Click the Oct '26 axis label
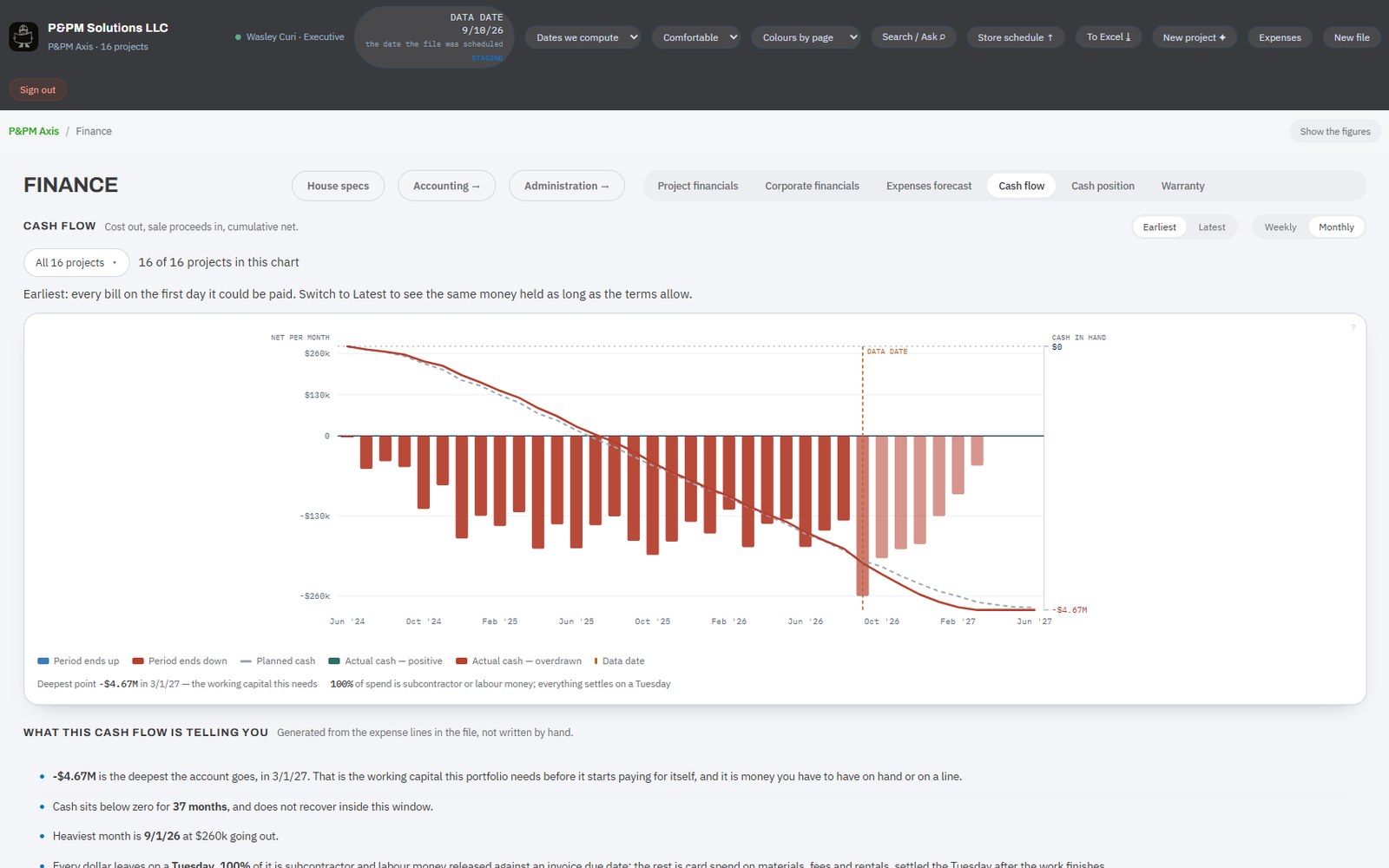Image resolution: width=1389 pixels, height=868 pixels. tap(882, 621)
